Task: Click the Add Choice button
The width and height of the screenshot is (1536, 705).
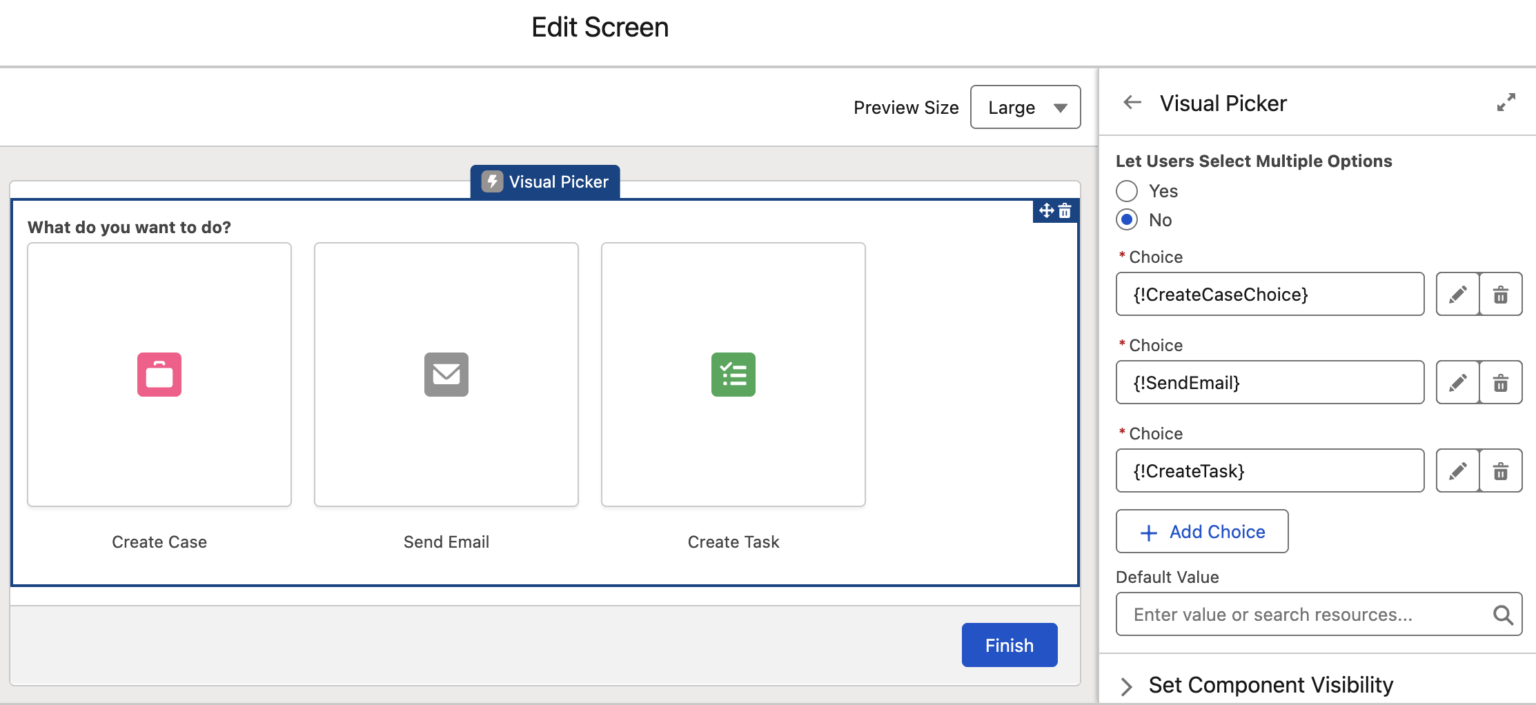Action: tap(1201, 531)
